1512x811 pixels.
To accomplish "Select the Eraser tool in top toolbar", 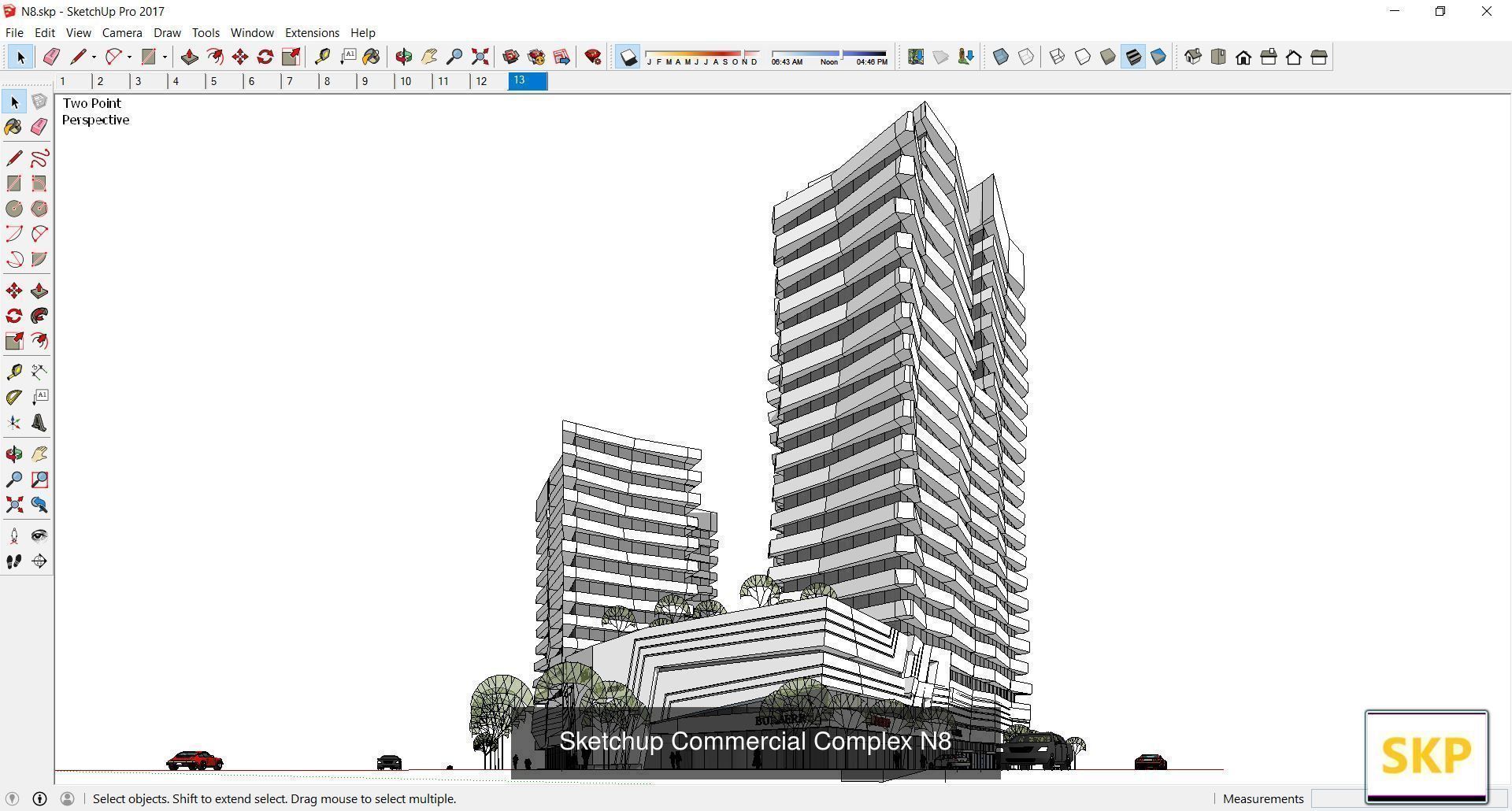I will (x=51, y=57).
